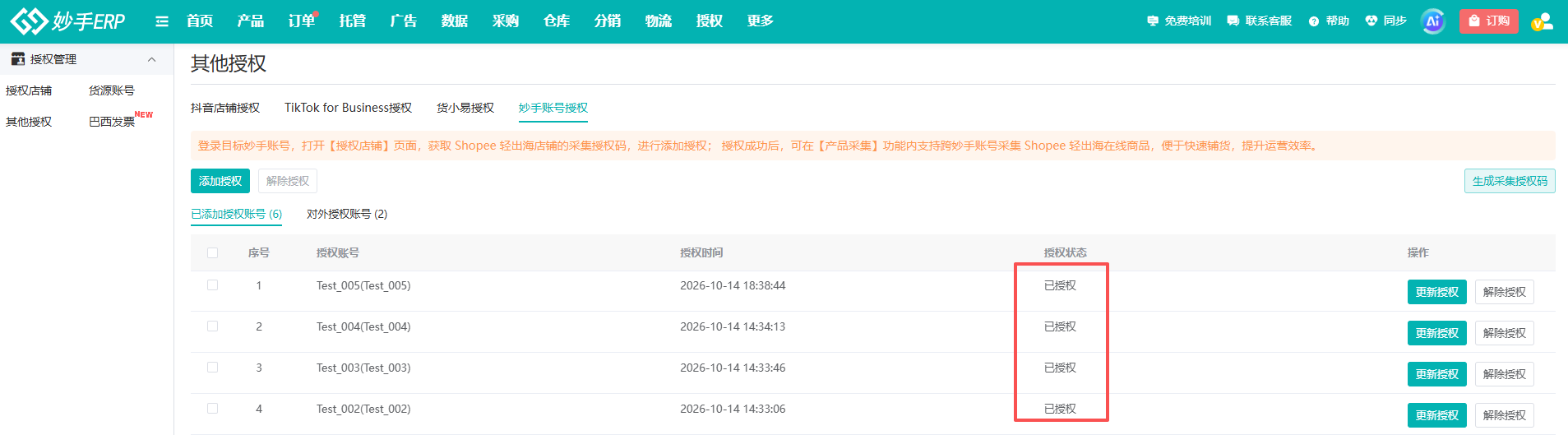Click the red 订购 button
This screenshot has height=435, width=1568.
coord(1489,21)
